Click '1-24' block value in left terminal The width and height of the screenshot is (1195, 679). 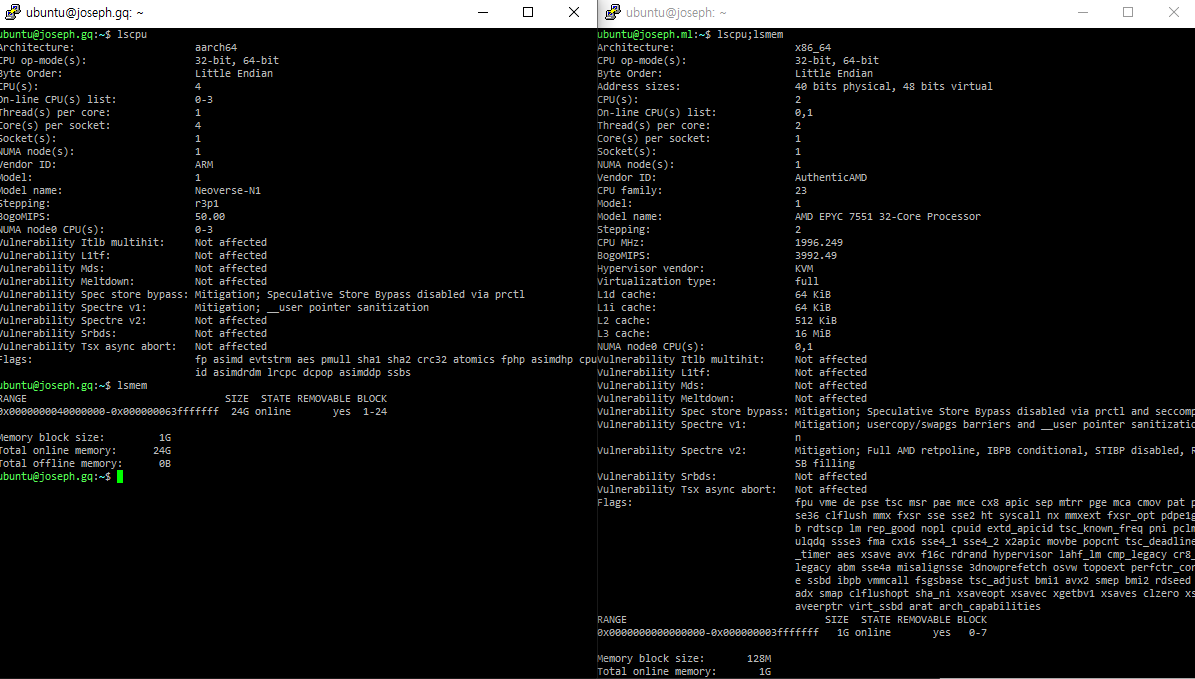375,412
